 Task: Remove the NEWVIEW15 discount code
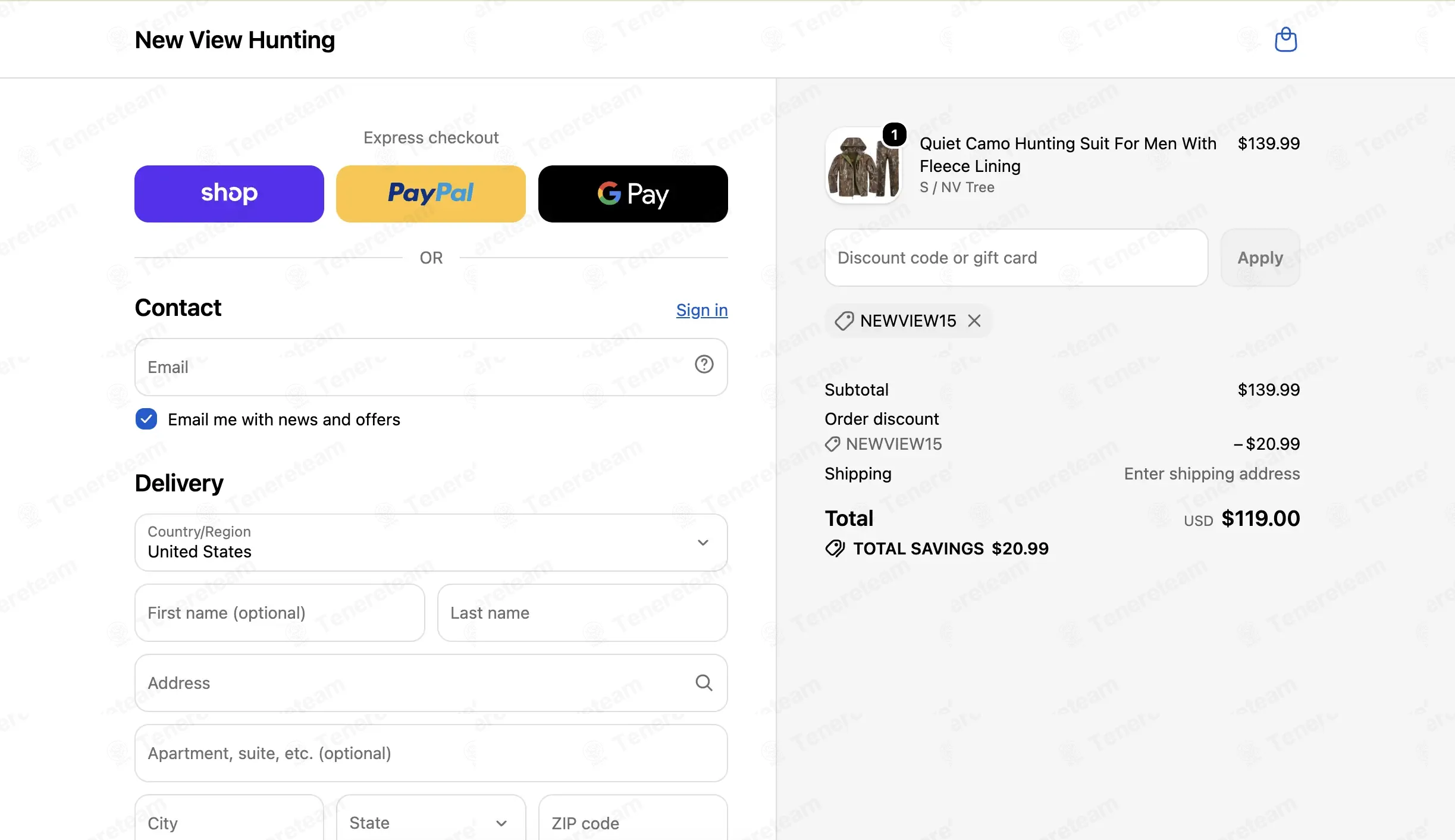pyautogui.click(x=974, y=321)
